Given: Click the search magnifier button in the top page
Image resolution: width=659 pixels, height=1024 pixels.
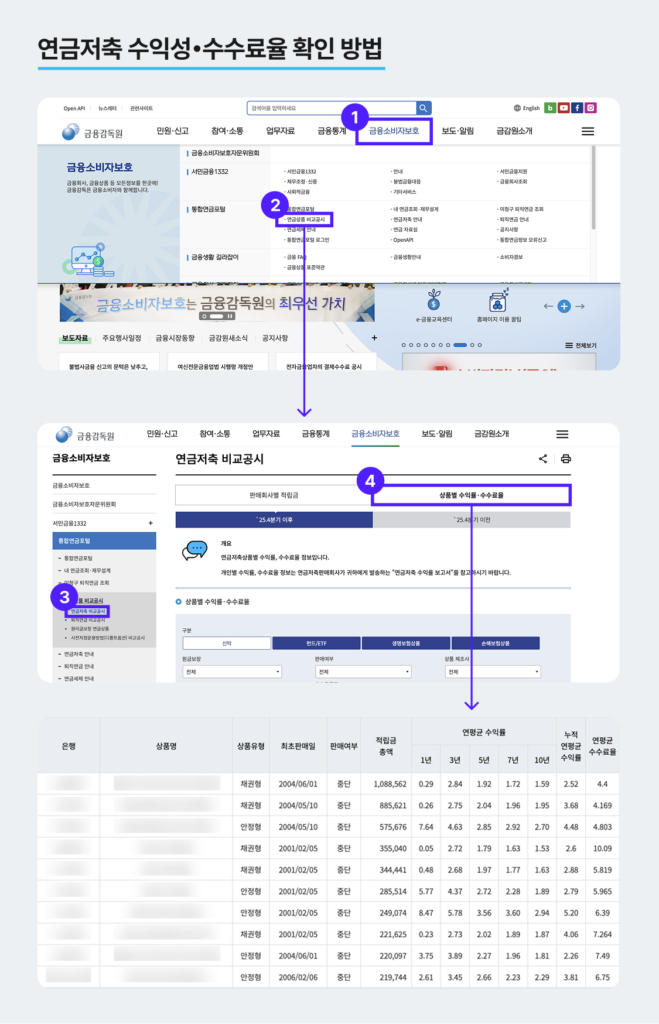Looking at the screenshot, I should (x=424, y=108).
